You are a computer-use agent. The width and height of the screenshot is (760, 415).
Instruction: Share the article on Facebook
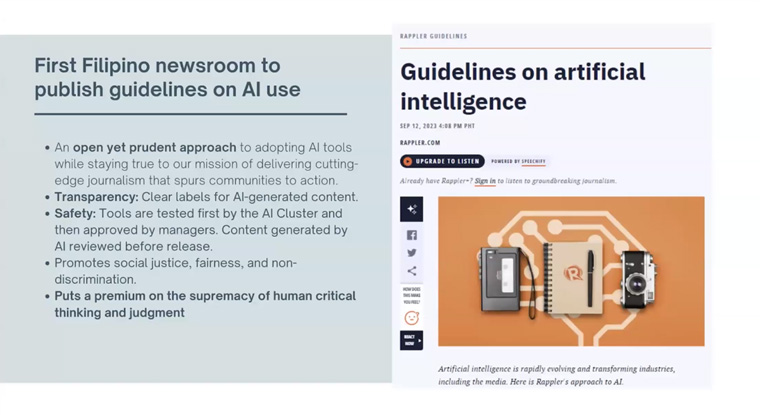pos(412,235)
